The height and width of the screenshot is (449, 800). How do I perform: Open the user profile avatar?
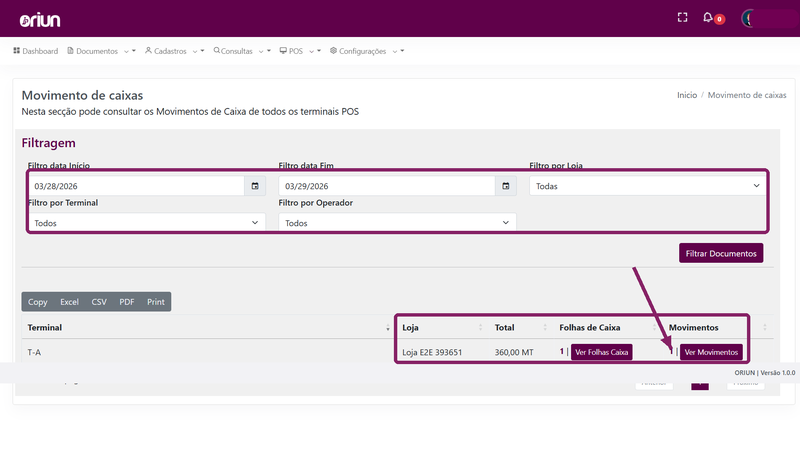pos(748,19)
